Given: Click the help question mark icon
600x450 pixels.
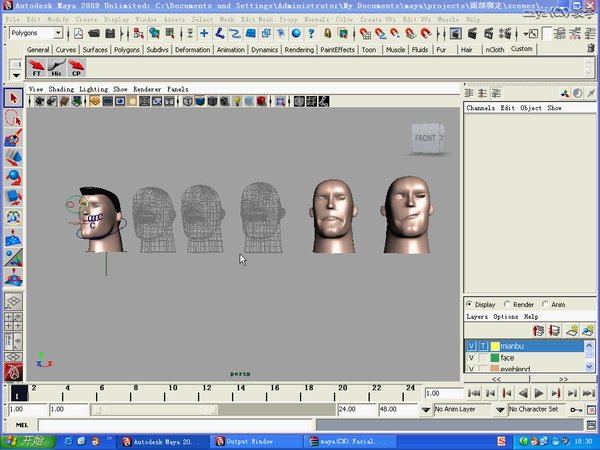Looking at the screenshot, I should coord(311,34).
